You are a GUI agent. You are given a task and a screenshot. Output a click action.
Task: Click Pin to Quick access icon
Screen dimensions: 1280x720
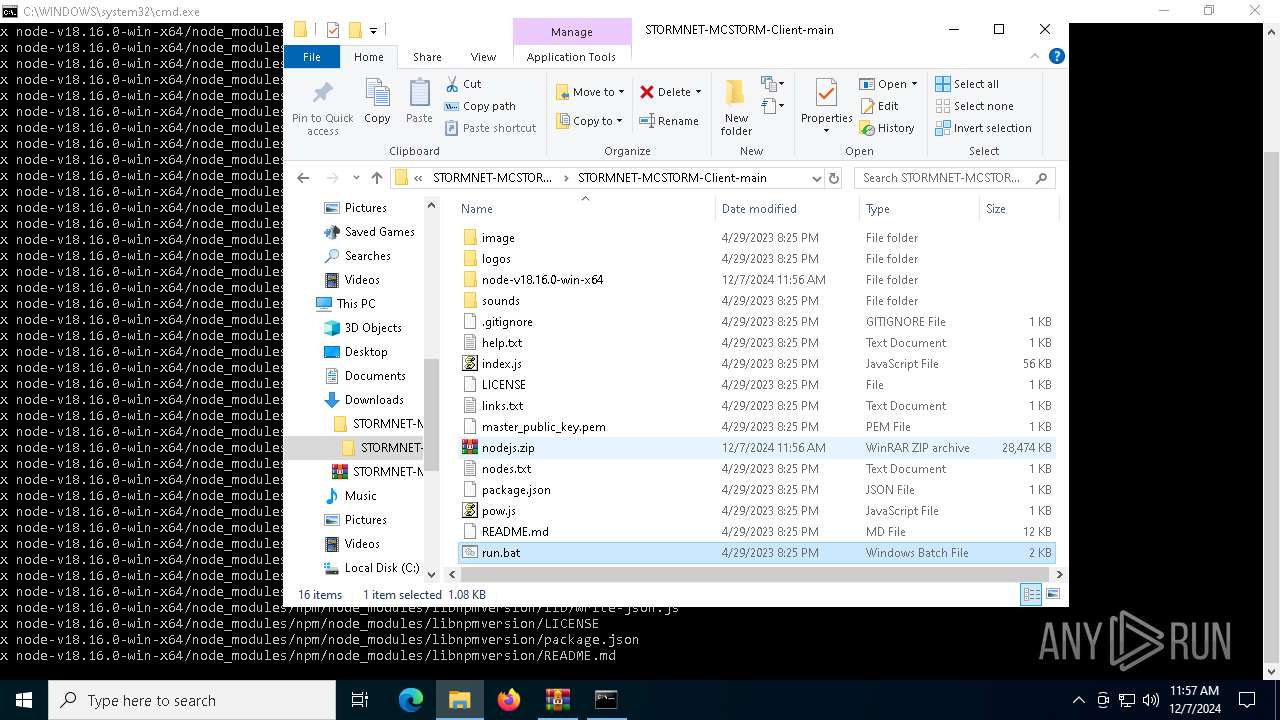pyautogui.click(x=323, y=94)
